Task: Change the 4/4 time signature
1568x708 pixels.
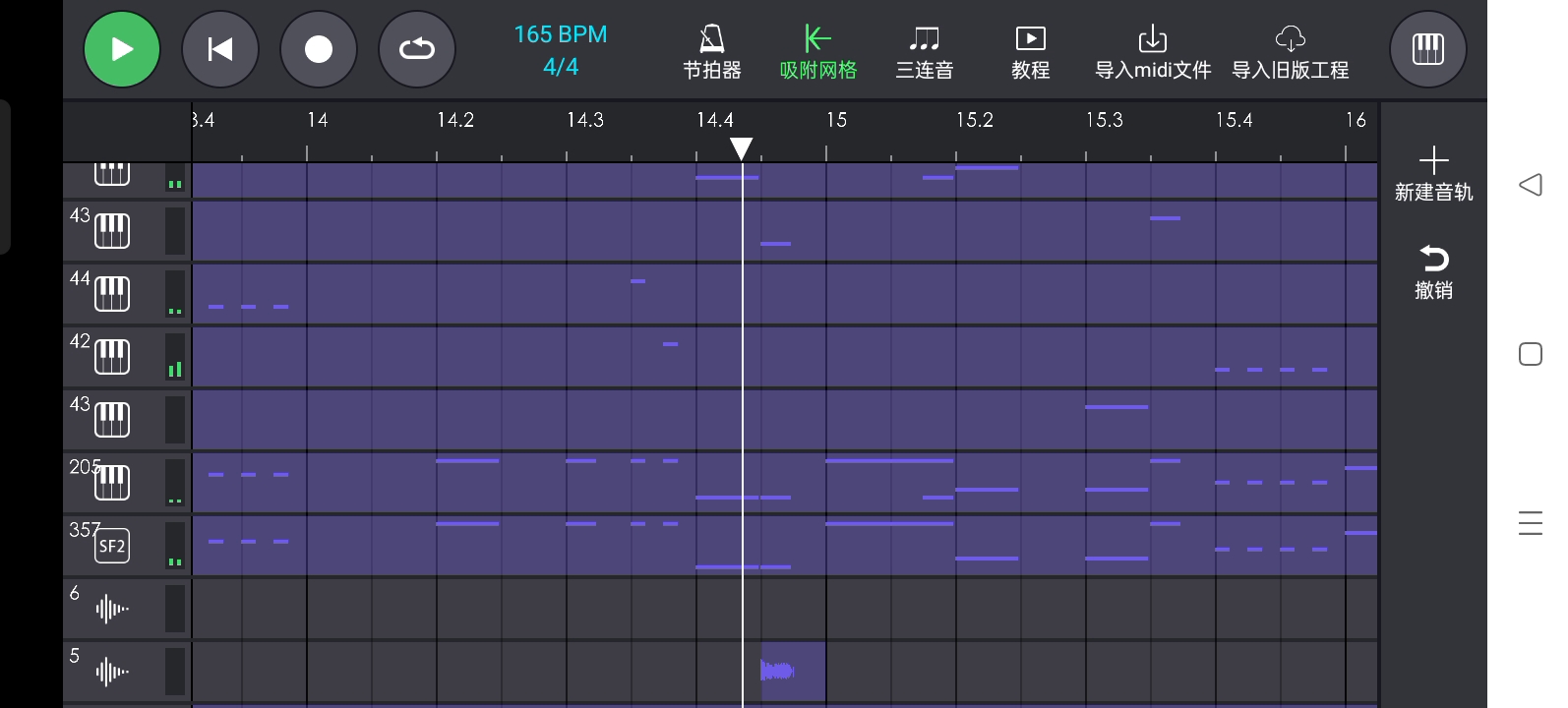Action: tap(561, 67)
